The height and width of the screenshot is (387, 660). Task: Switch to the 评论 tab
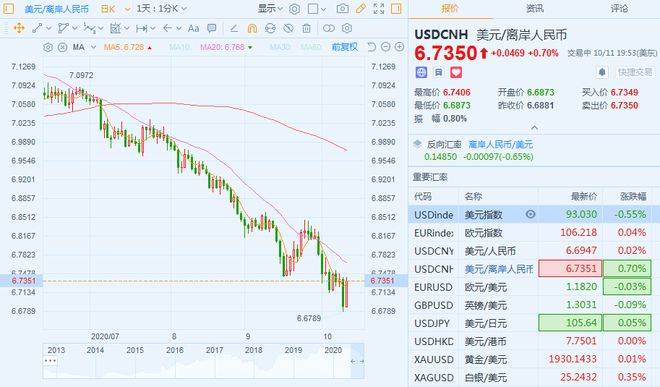point(619,8)
